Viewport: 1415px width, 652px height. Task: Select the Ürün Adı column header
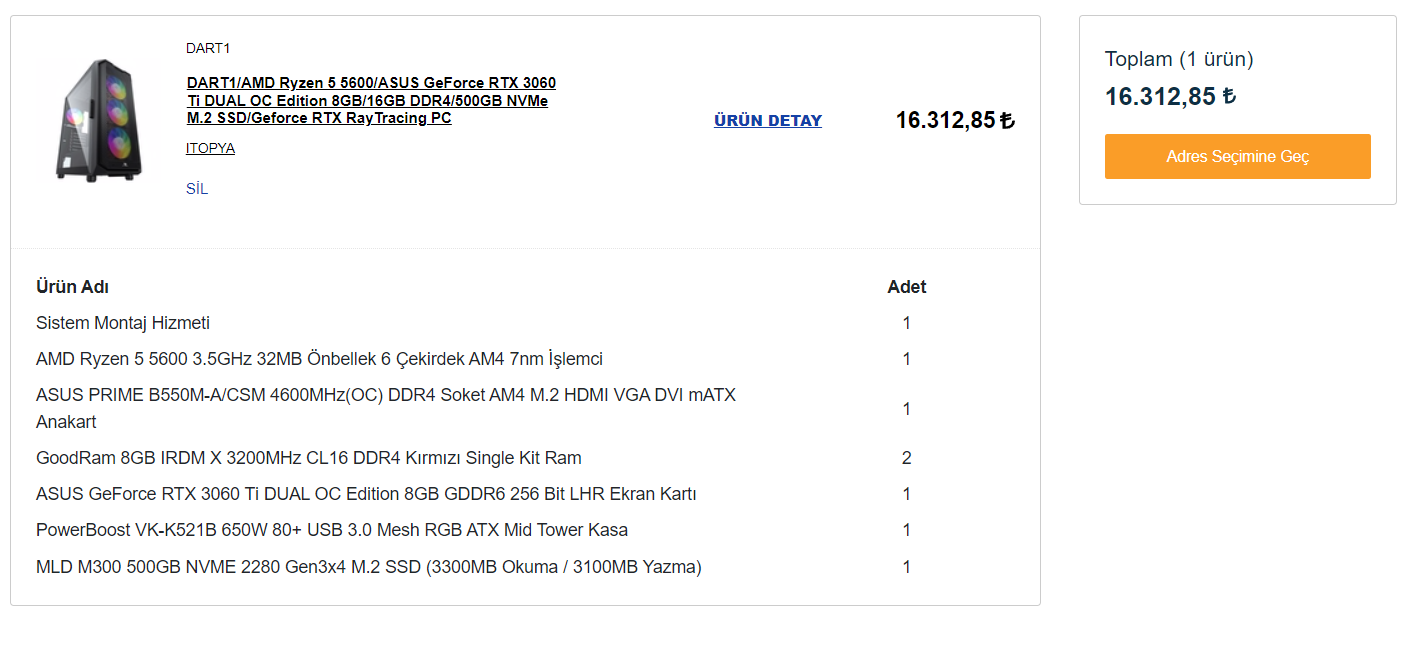pos(72,287)
